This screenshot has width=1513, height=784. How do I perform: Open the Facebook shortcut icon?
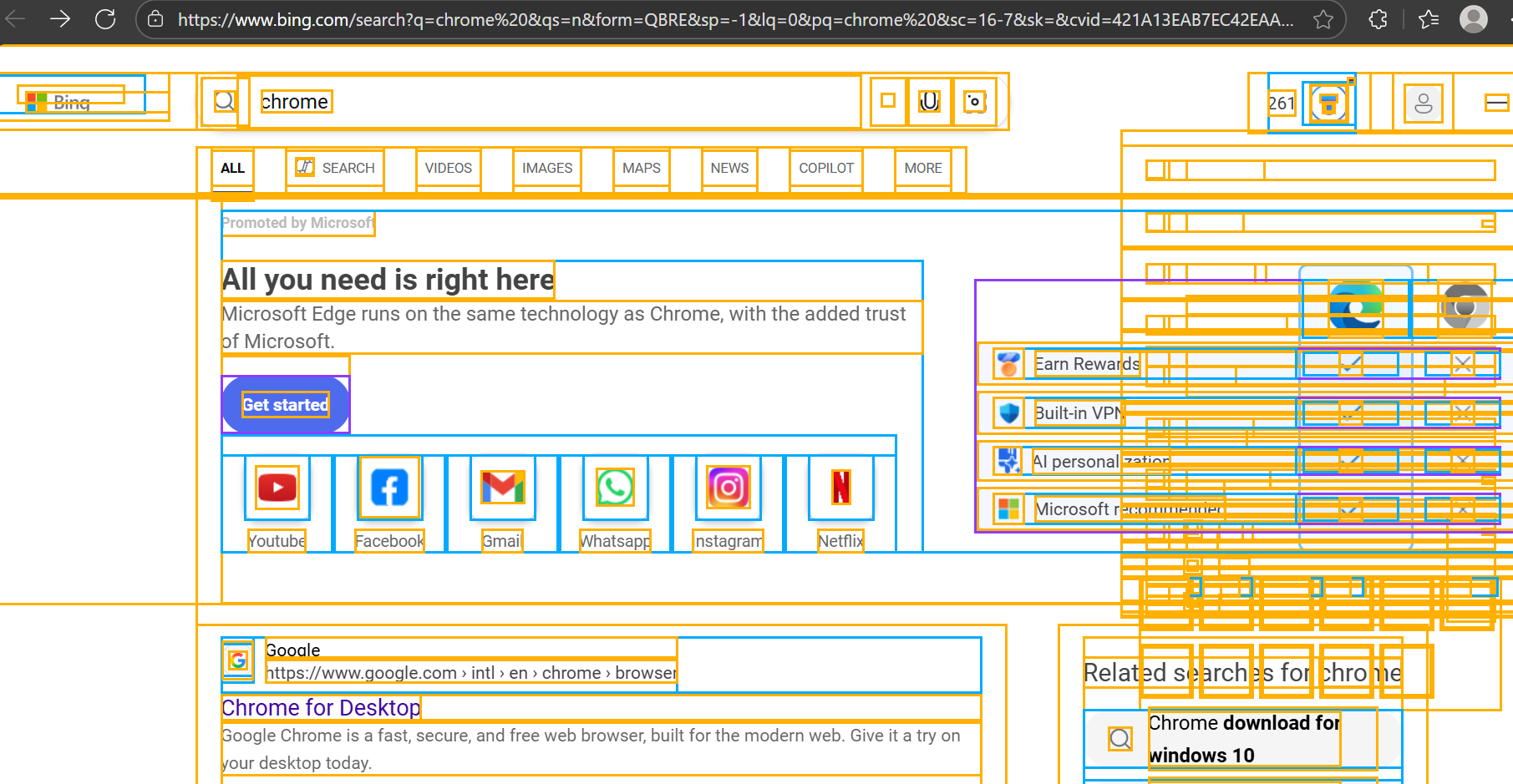[389, 488]
